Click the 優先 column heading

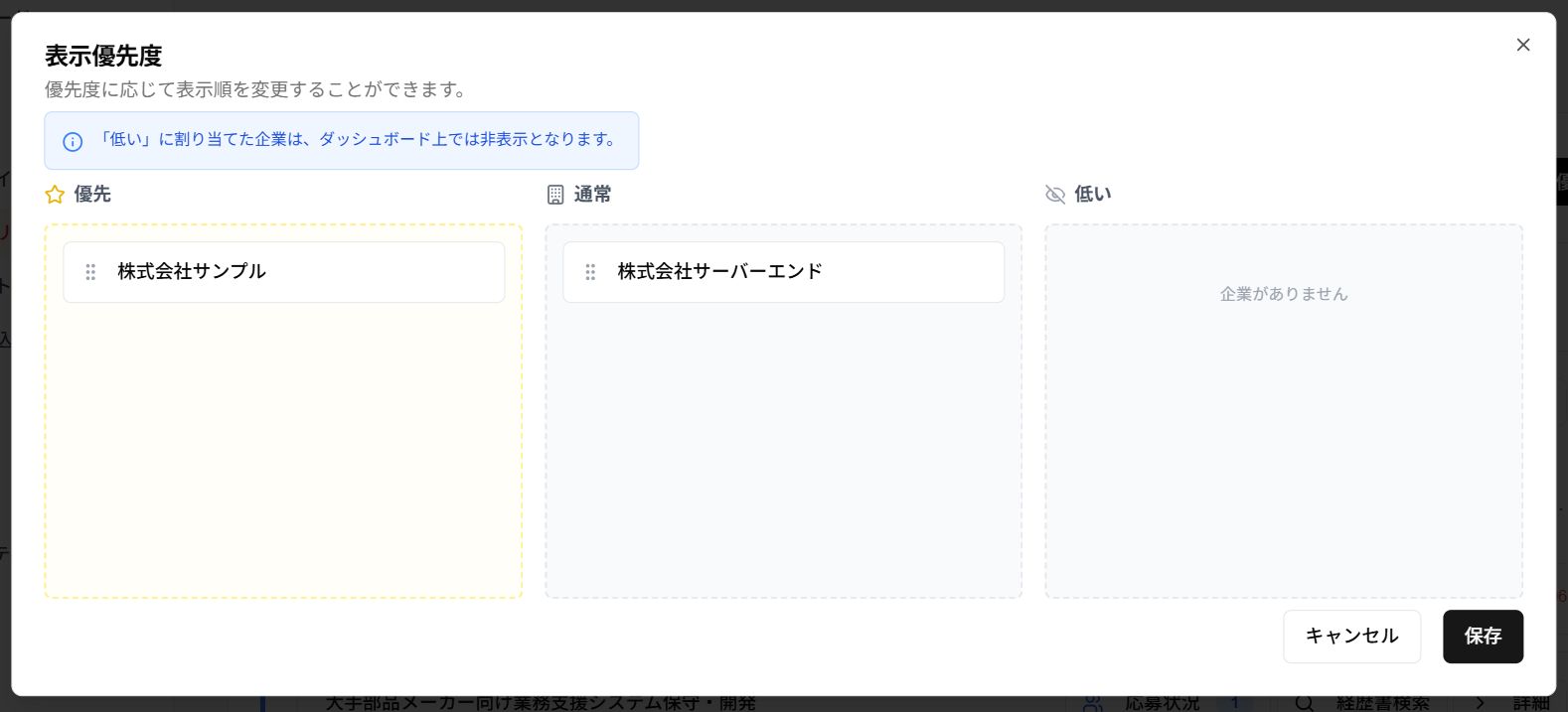coord(92,195)
